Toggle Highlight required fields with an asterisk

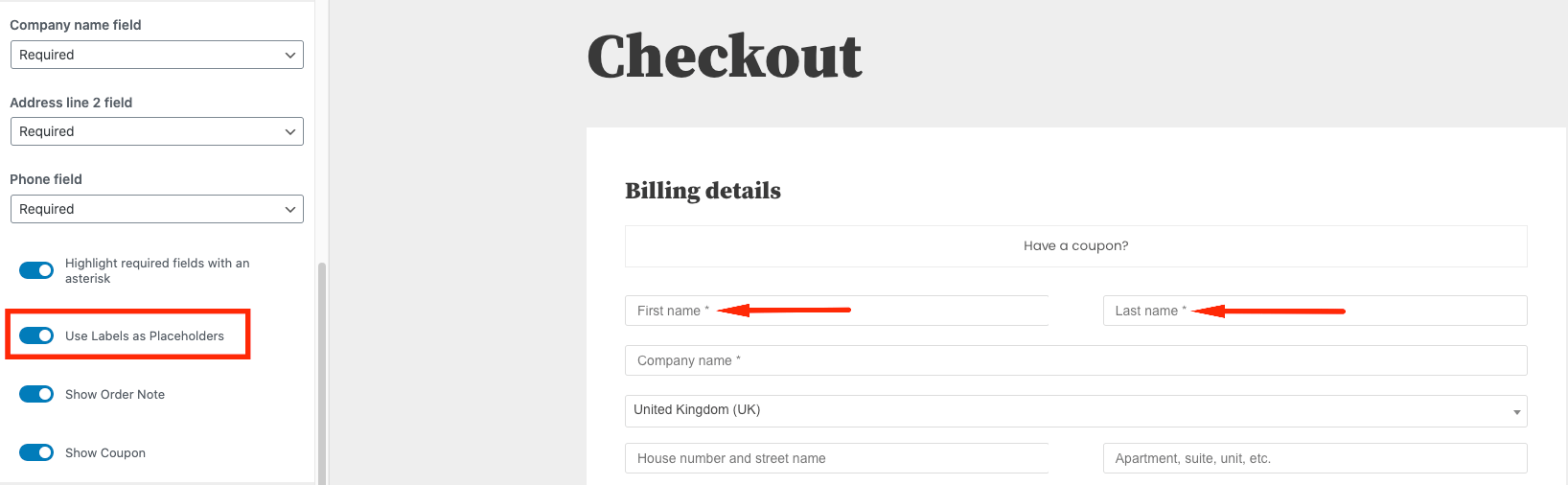click(36, 270)
